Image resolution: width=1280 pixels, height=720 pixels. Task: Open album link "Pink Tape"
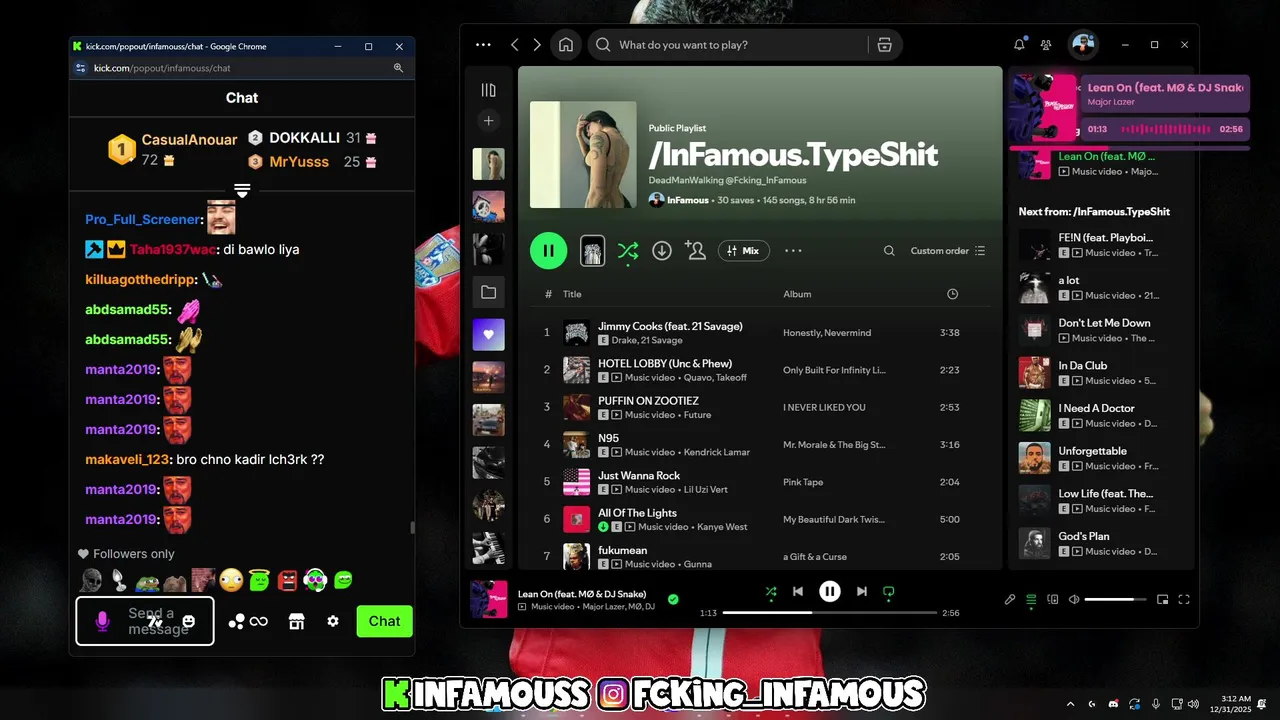pos(803,482)
